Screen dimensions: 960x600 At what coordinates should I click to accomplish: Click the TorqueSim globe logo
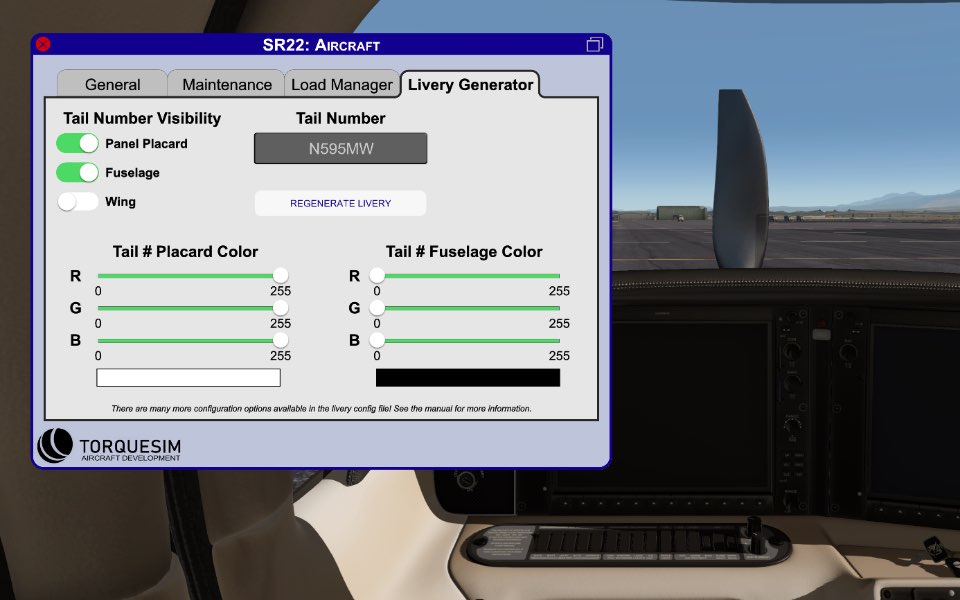tap(54, 445)
